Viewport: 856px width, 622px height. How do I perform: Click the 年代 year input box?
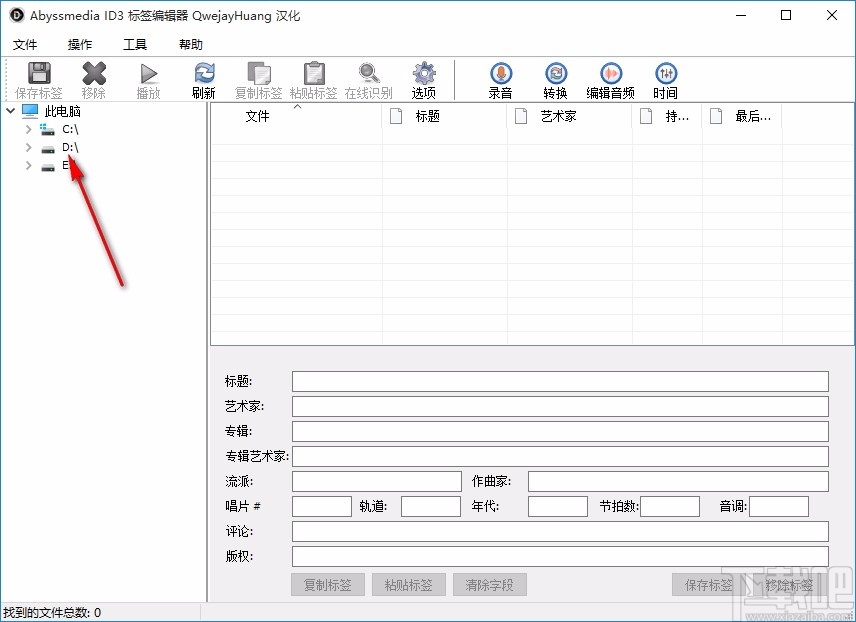click(x=557, y=506)
